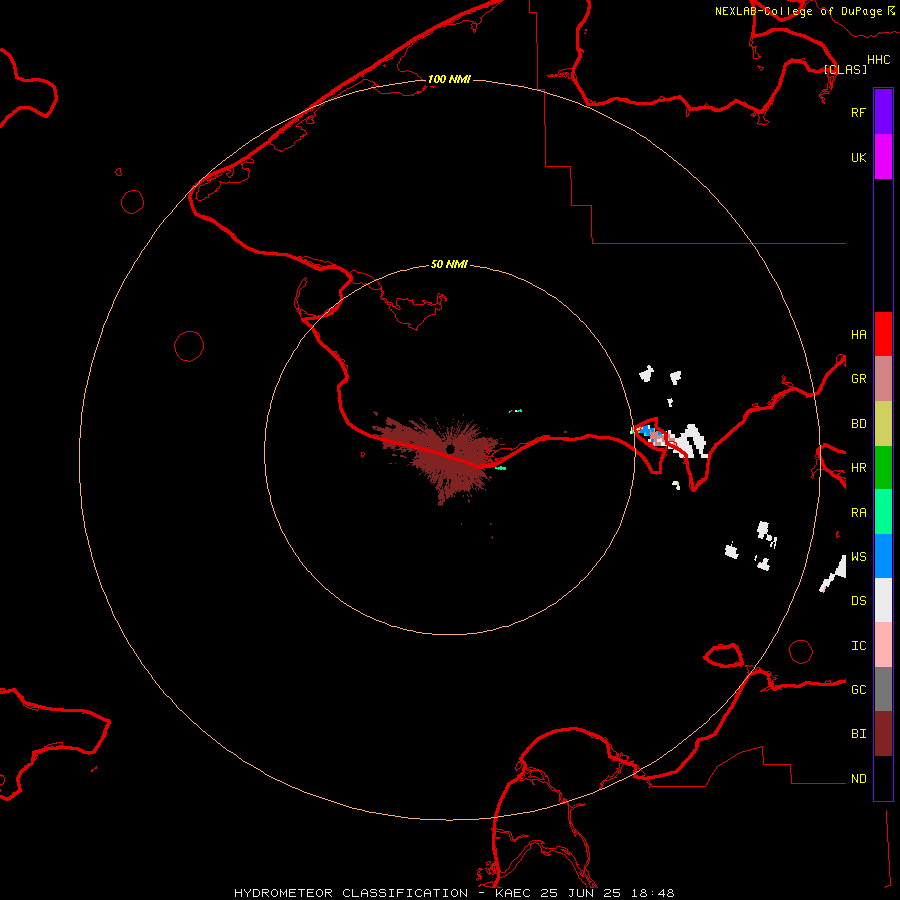Select the "RA" legend label
Viewport: 900px width, 900px height.
[858, 513]
